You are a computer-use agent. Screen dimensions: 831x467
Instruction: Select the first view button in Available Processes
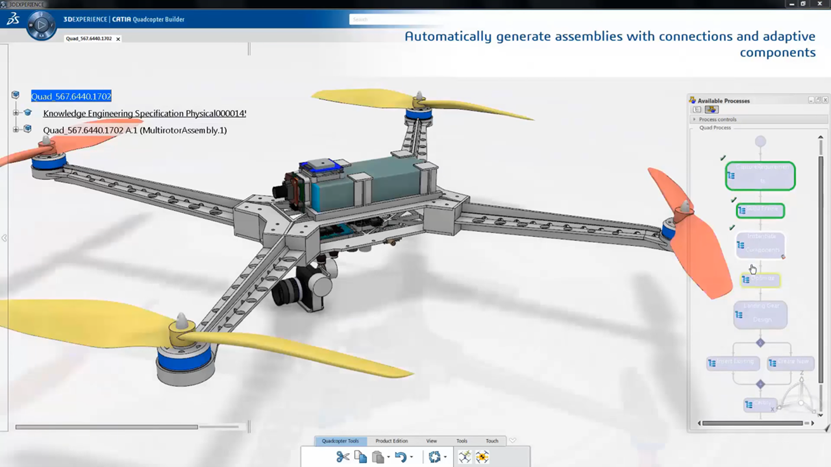(697, 110)
